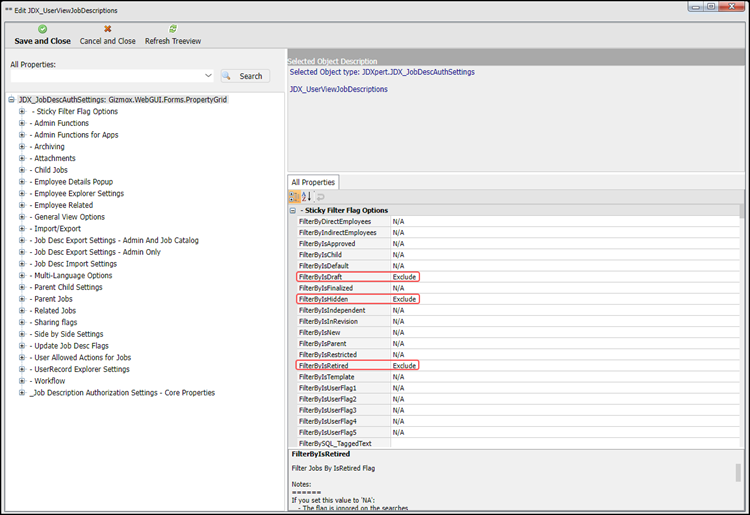
Task: Click N/A value for FilterByIsUserFlag1
Action: click(398, 388)
